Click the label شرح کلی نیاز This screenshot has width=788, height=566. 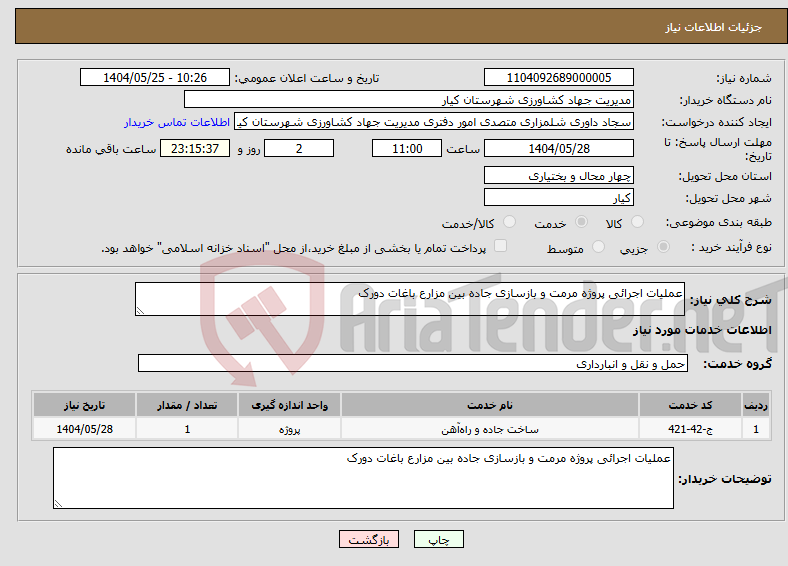tap(731, 300)
